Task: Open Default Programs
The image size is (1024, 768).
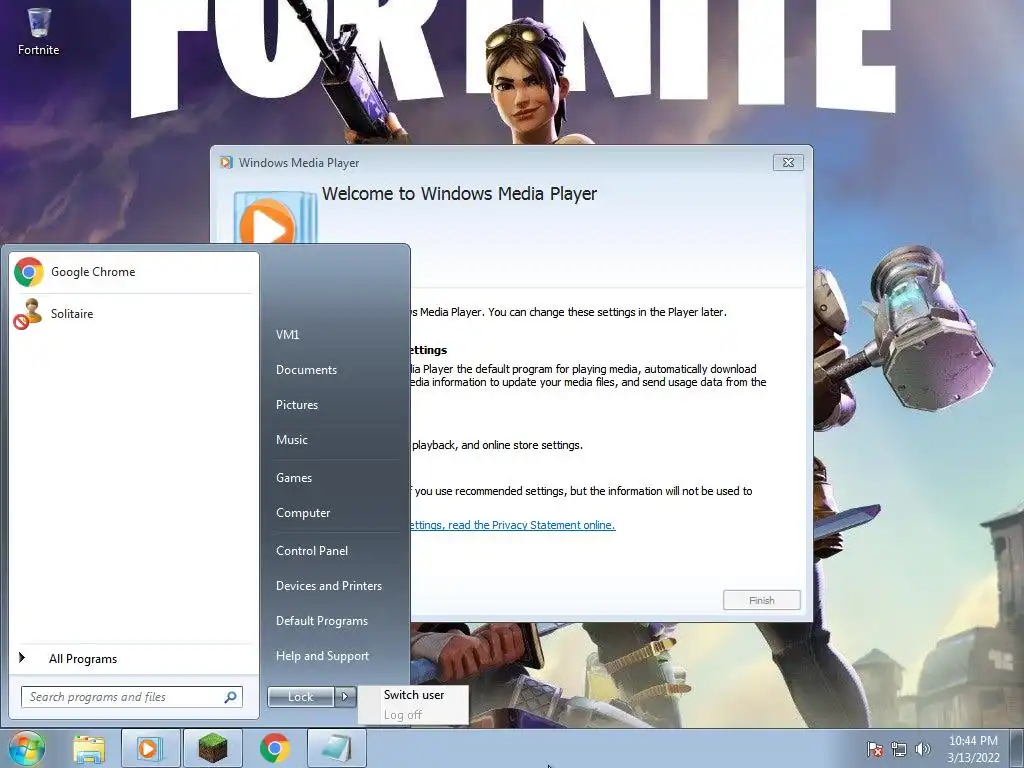Action: click(x=322, y=621)
